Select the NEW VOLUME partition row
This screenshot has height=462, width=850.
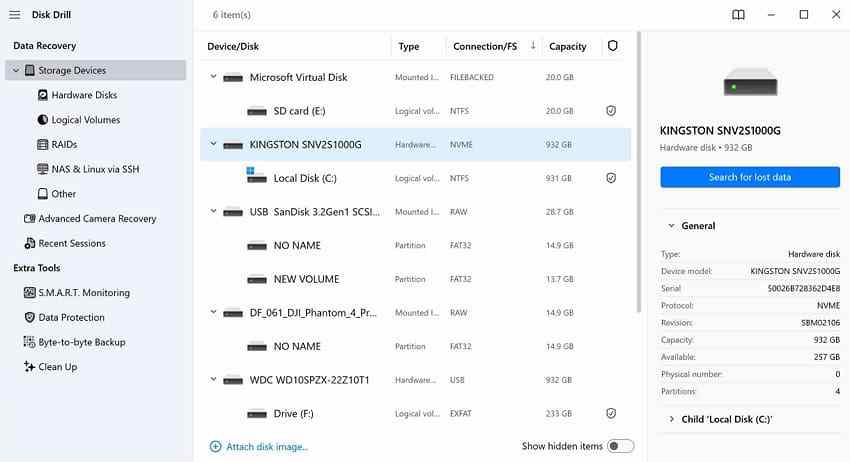tap(415, 279)
